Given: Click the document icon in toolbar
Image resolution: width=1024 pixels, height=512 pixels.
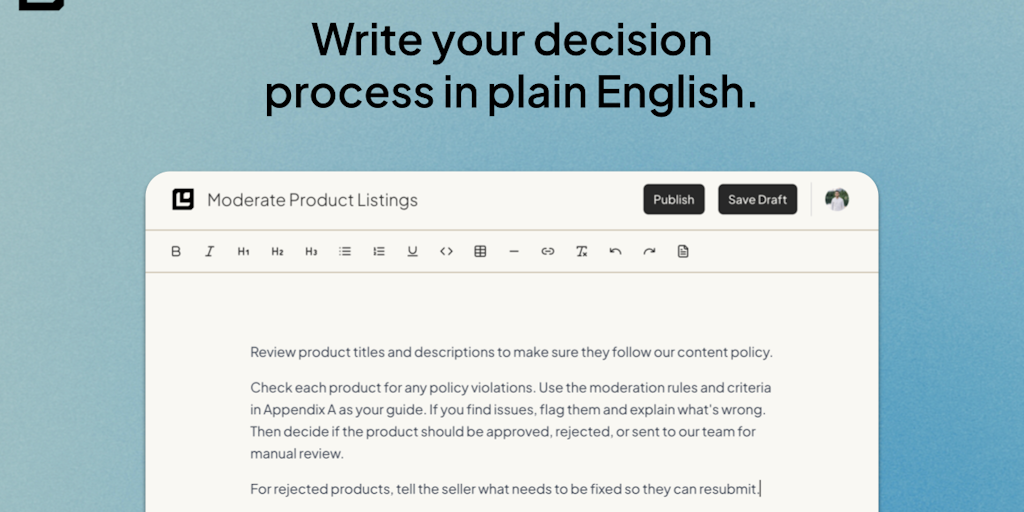Looking at the screenshot, I should pyautogui.click(x=683, y=251).
